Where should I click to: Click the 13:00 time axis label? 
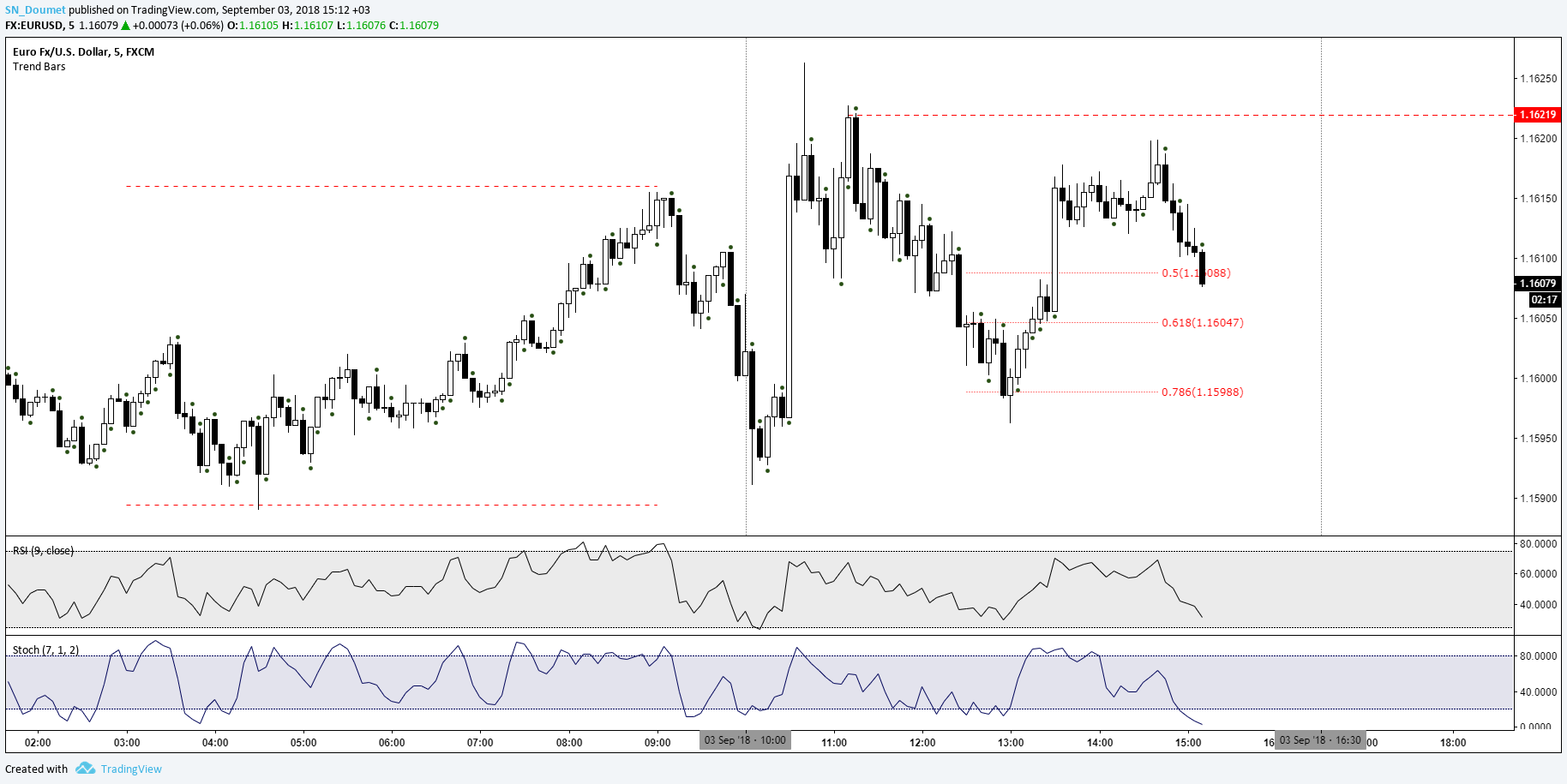1011,743
